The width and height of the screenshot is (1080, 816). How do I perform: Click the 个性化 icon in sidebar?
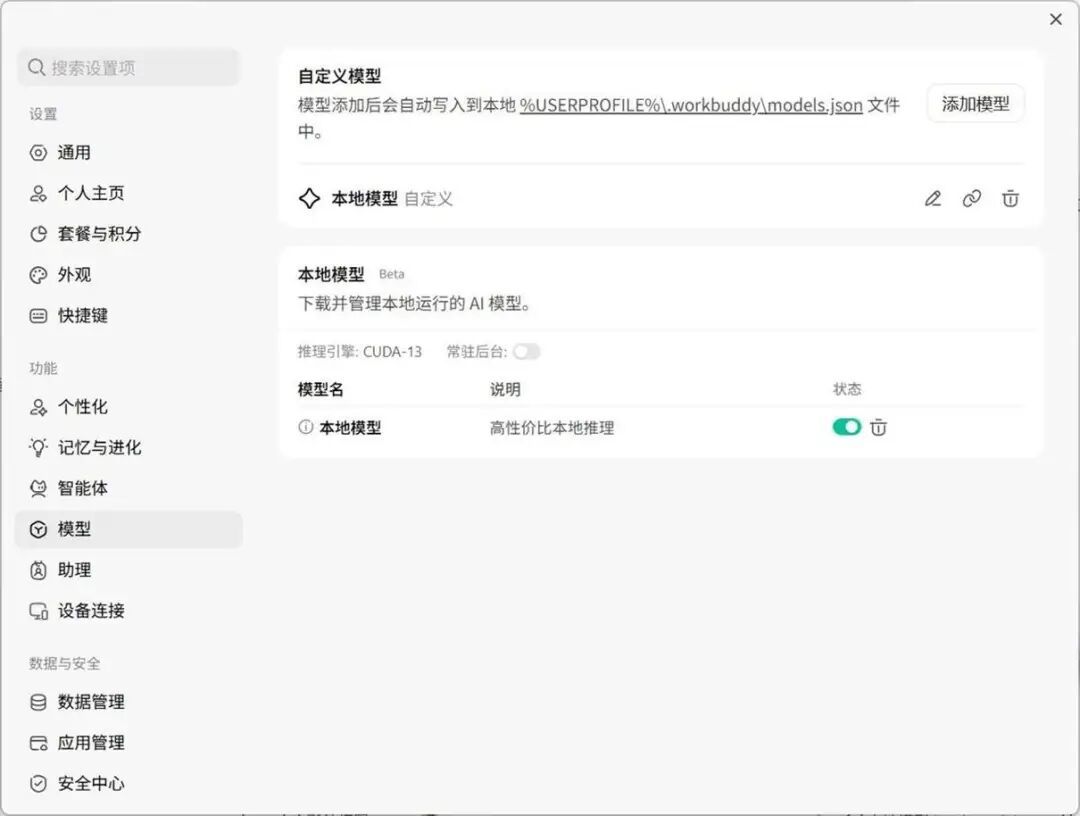38,407
